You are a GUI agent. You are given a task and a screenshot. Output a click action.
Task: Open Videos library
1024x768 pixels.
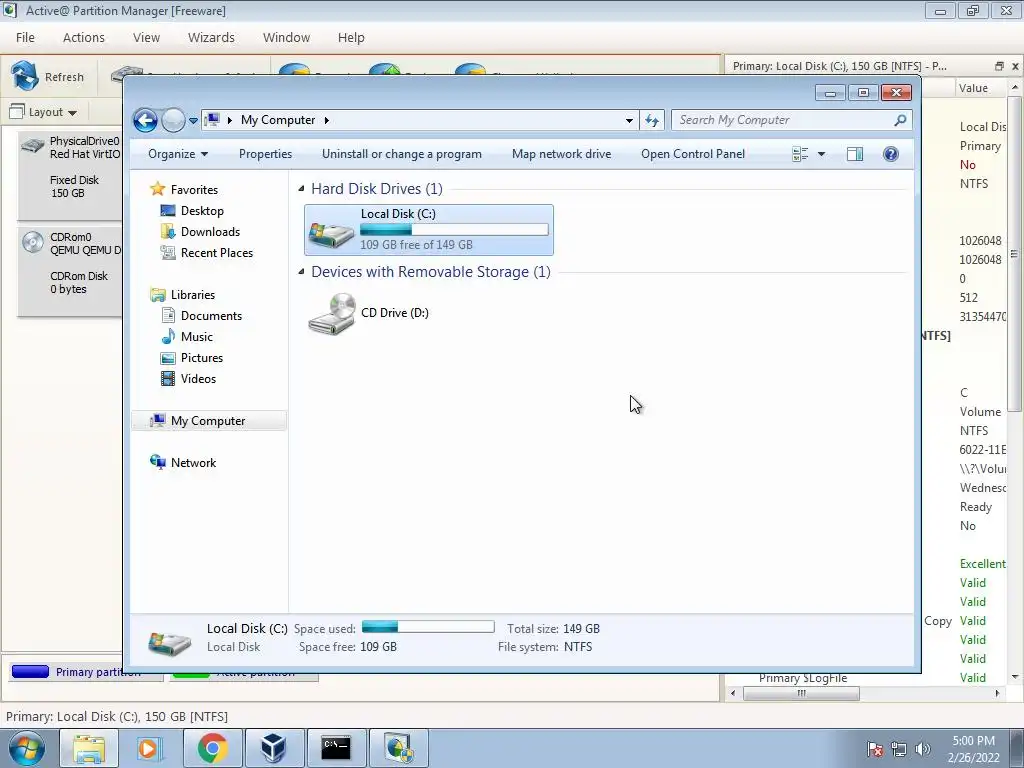point(198,379)
